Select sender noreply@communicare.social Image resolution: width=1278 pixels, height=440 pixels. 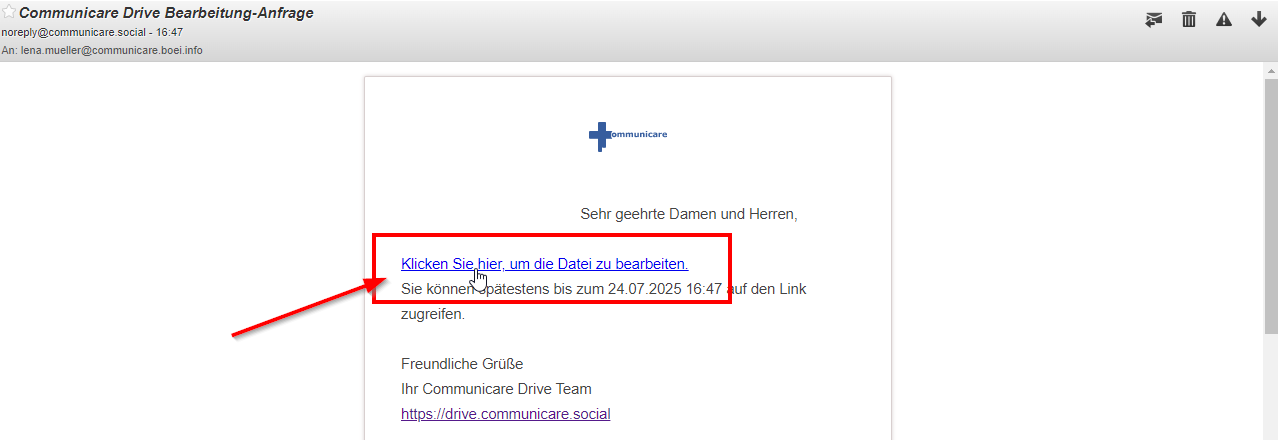72,32
